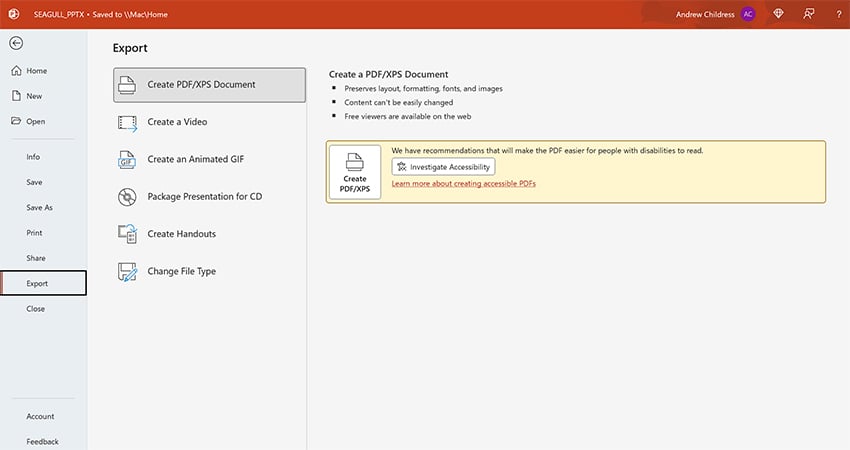This screenshot has width=850, height=450.
Task: Click the Create PDF/XPS printer icon button
Action: 355,172
